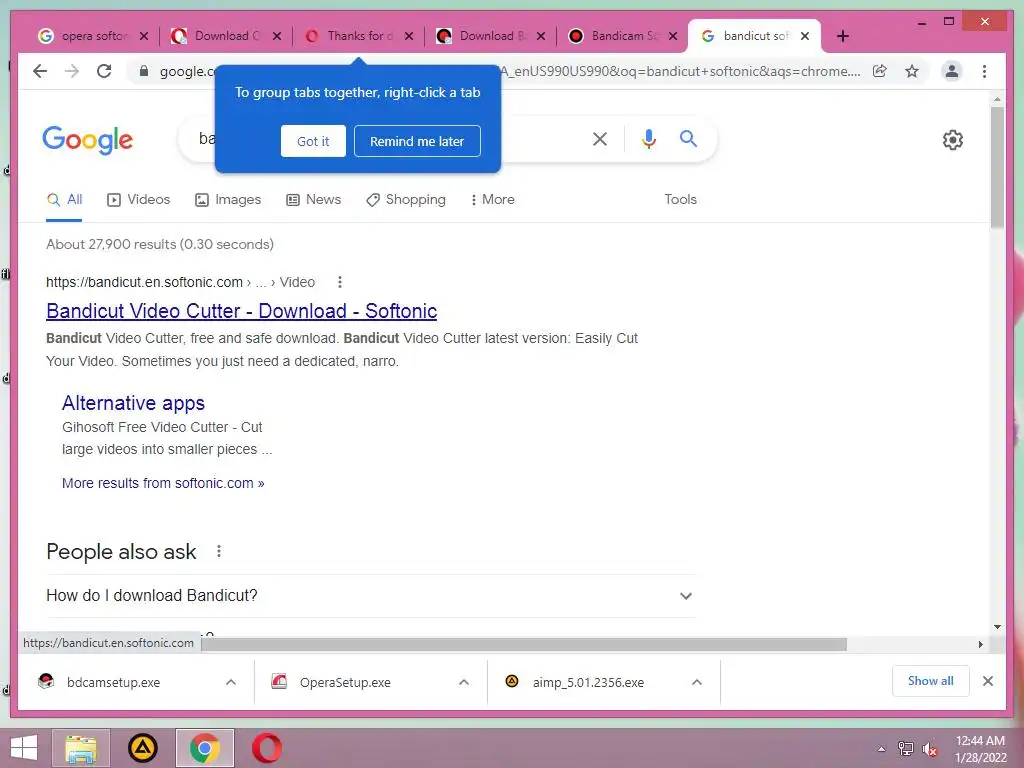Open Chrome three-dot menu

coord(984,71)
